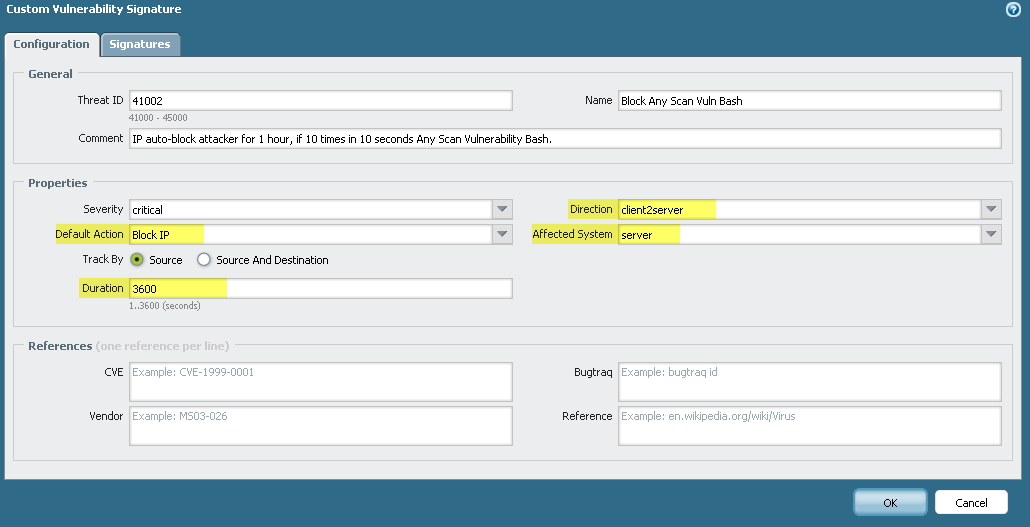Select the Source radio button
Viewport: 1030px width, 527px height.
[137, 260]
